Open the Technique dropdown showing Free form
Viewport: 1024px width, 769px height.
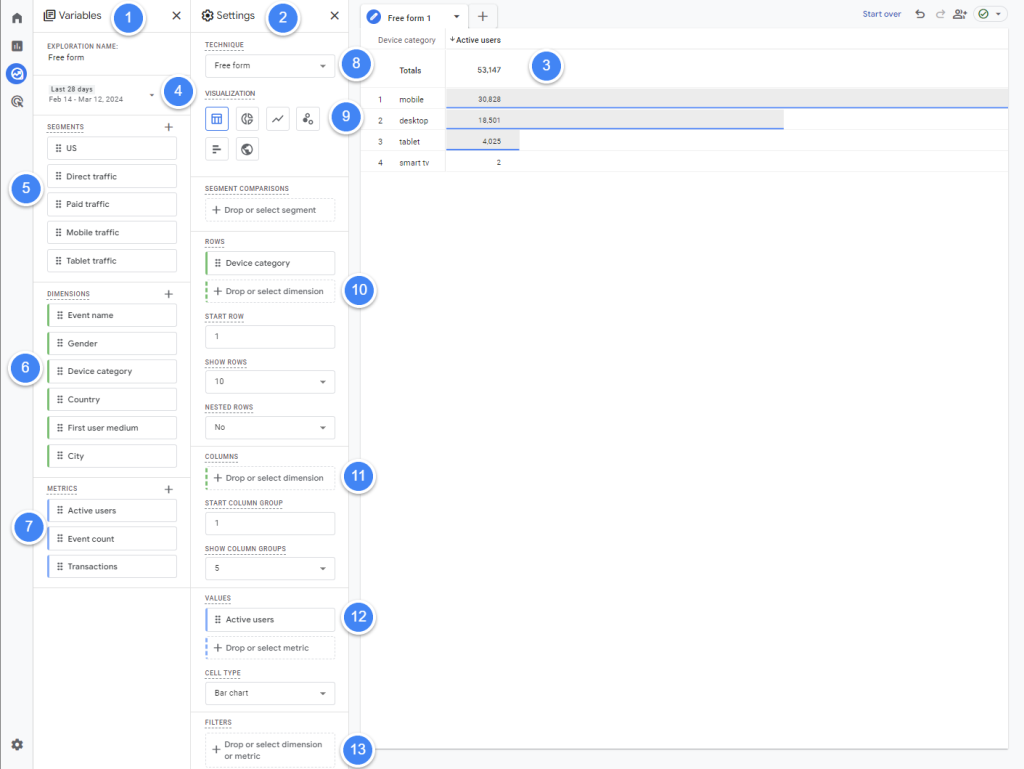click(x=270, y=65)
